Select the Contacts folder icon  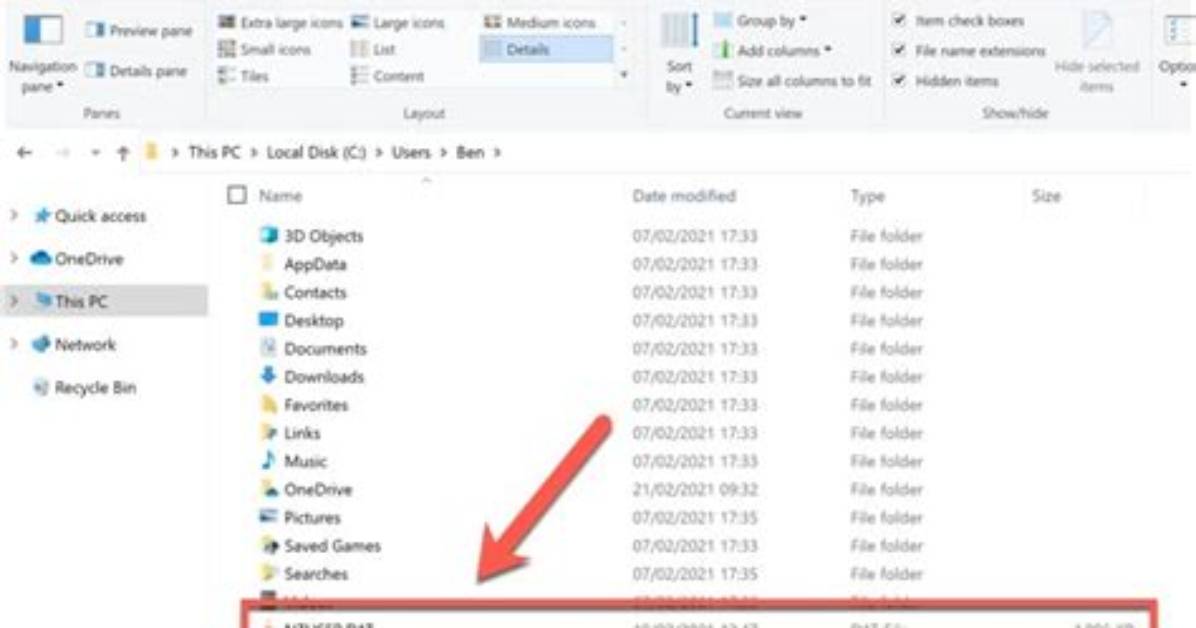(x=268, y=291)
